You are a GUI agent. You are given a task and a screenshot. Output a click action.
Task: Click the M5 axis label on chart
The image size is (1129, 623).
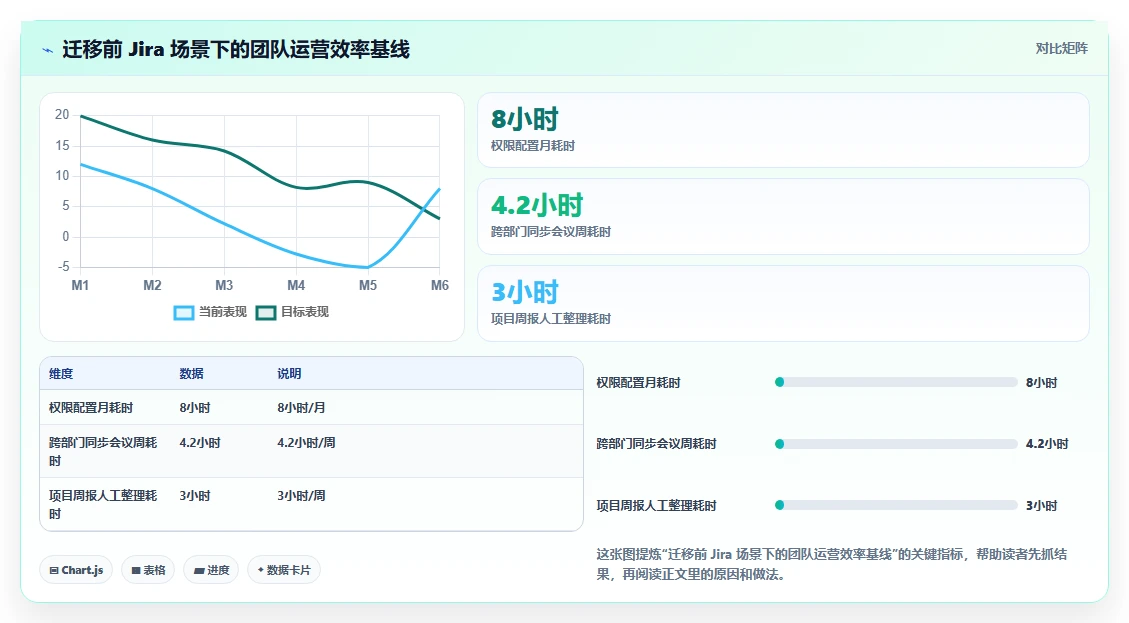coord(368,285)
